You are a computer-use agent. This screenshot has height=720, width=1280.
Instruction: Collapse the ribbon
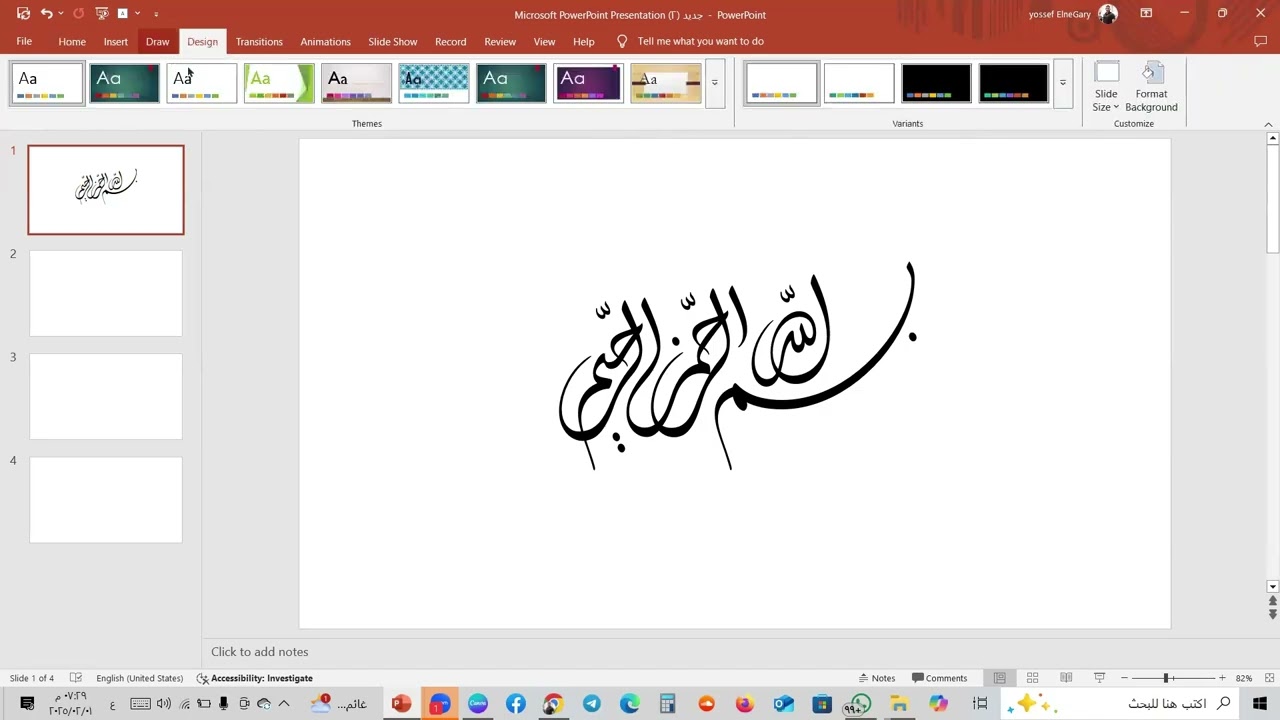pos(1268,124)
